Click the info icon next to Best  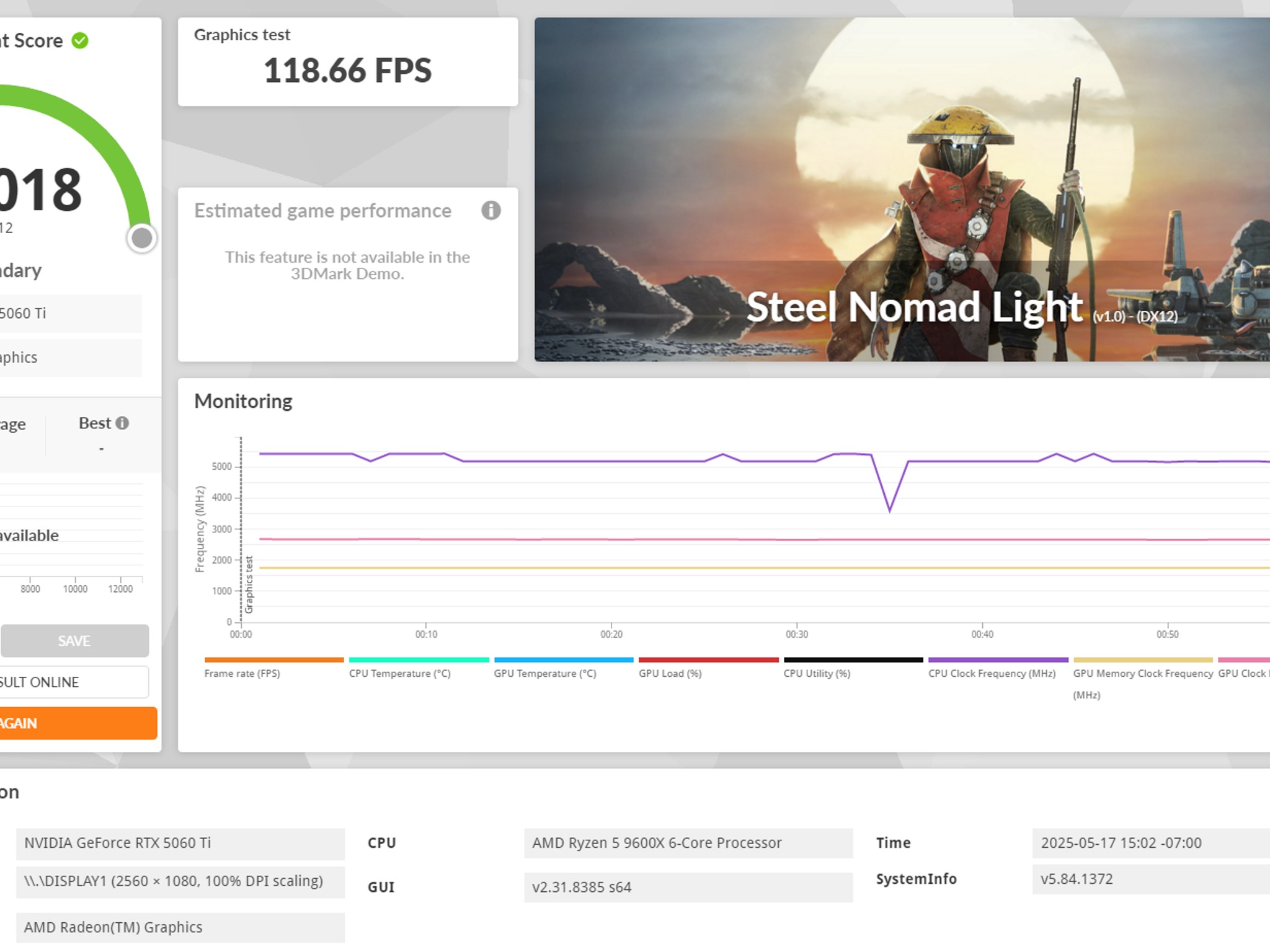pyautogui.click(x=123, y=423)
